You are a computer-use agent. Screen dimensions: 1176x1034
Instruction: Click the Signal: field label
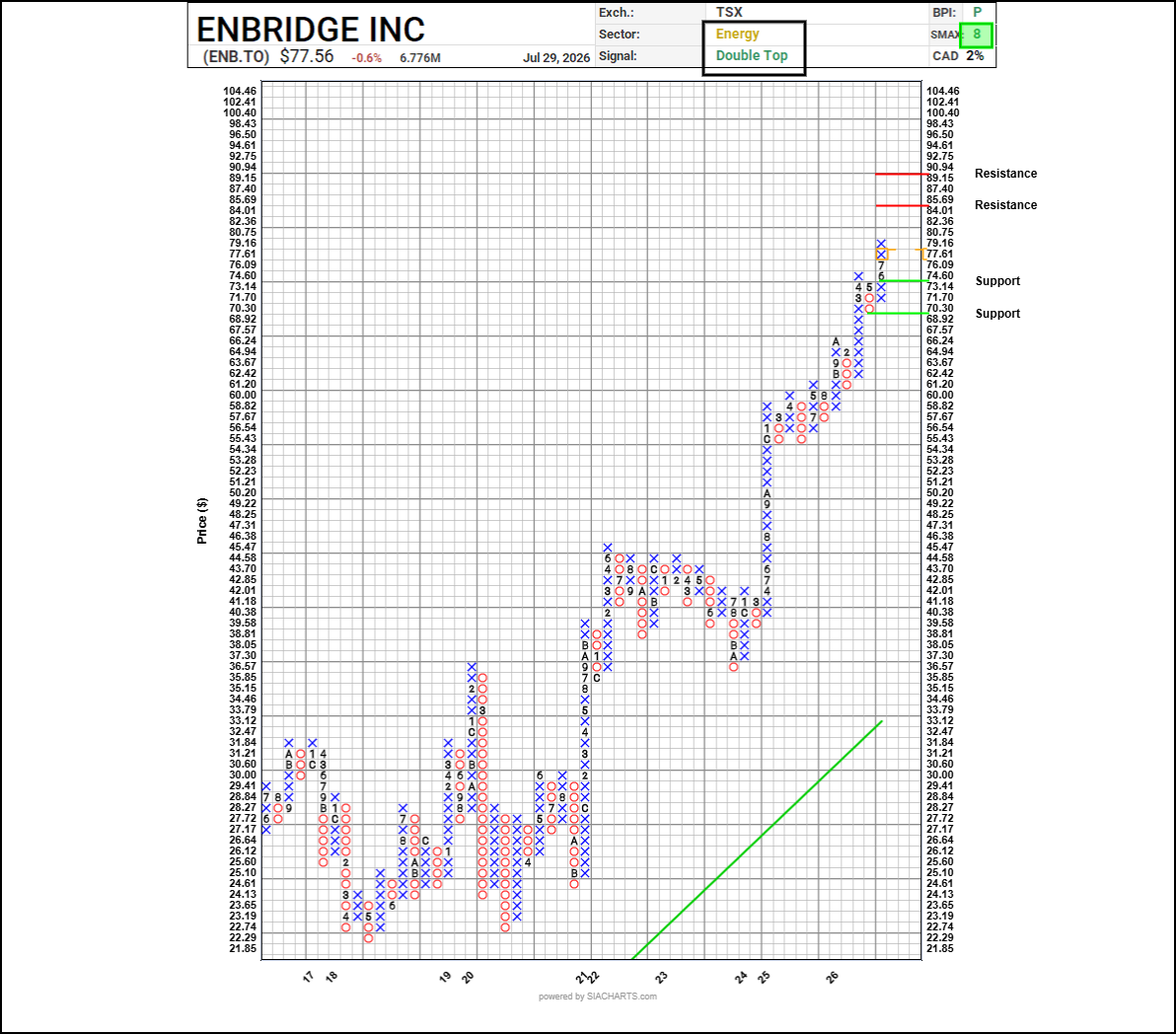click(618, 56)
